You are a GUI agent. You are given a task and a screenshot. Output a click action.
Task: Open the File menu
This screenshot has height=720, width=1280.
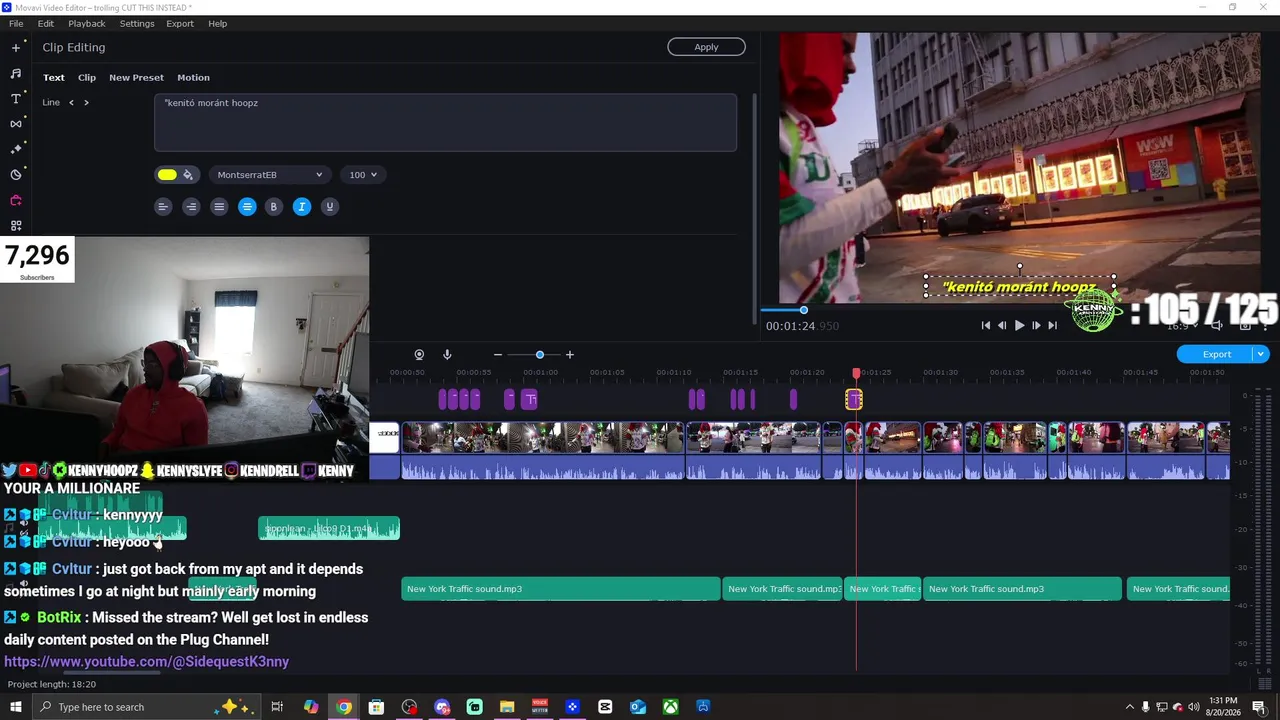pyautogui.click(x=16, y=23)
